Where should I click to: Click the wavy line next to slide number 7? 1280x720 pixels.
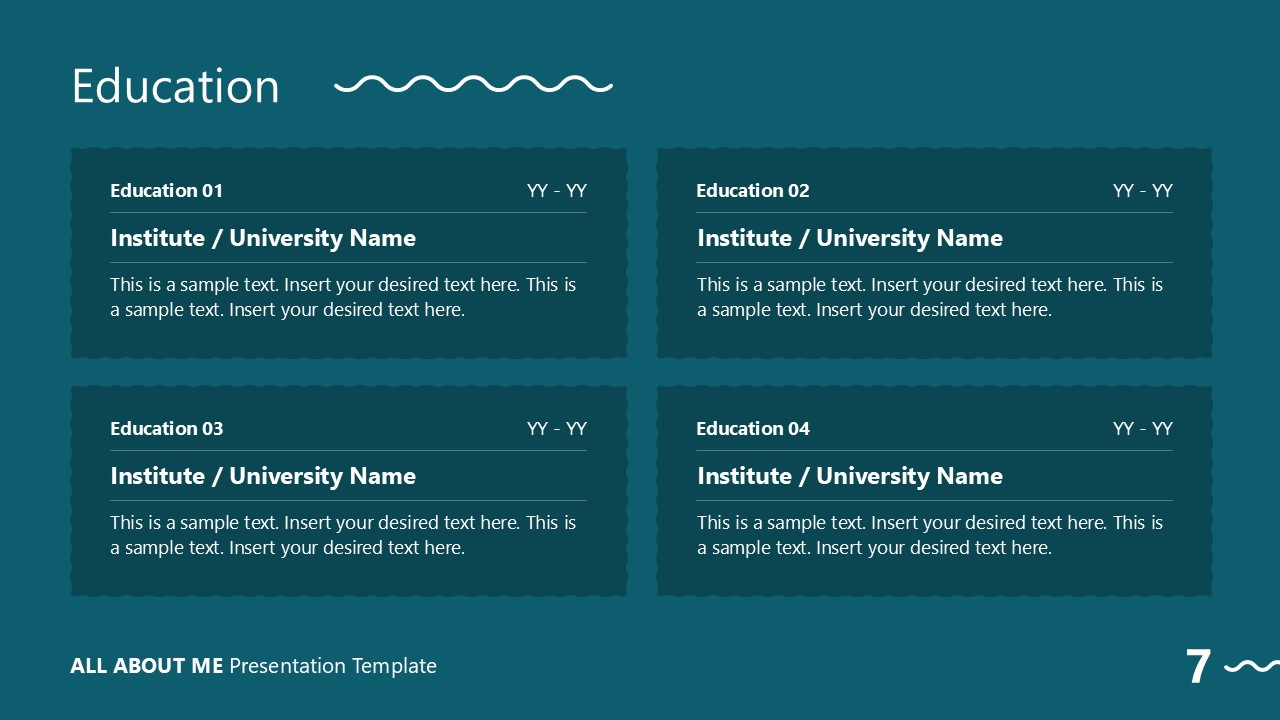point(1252,666)
